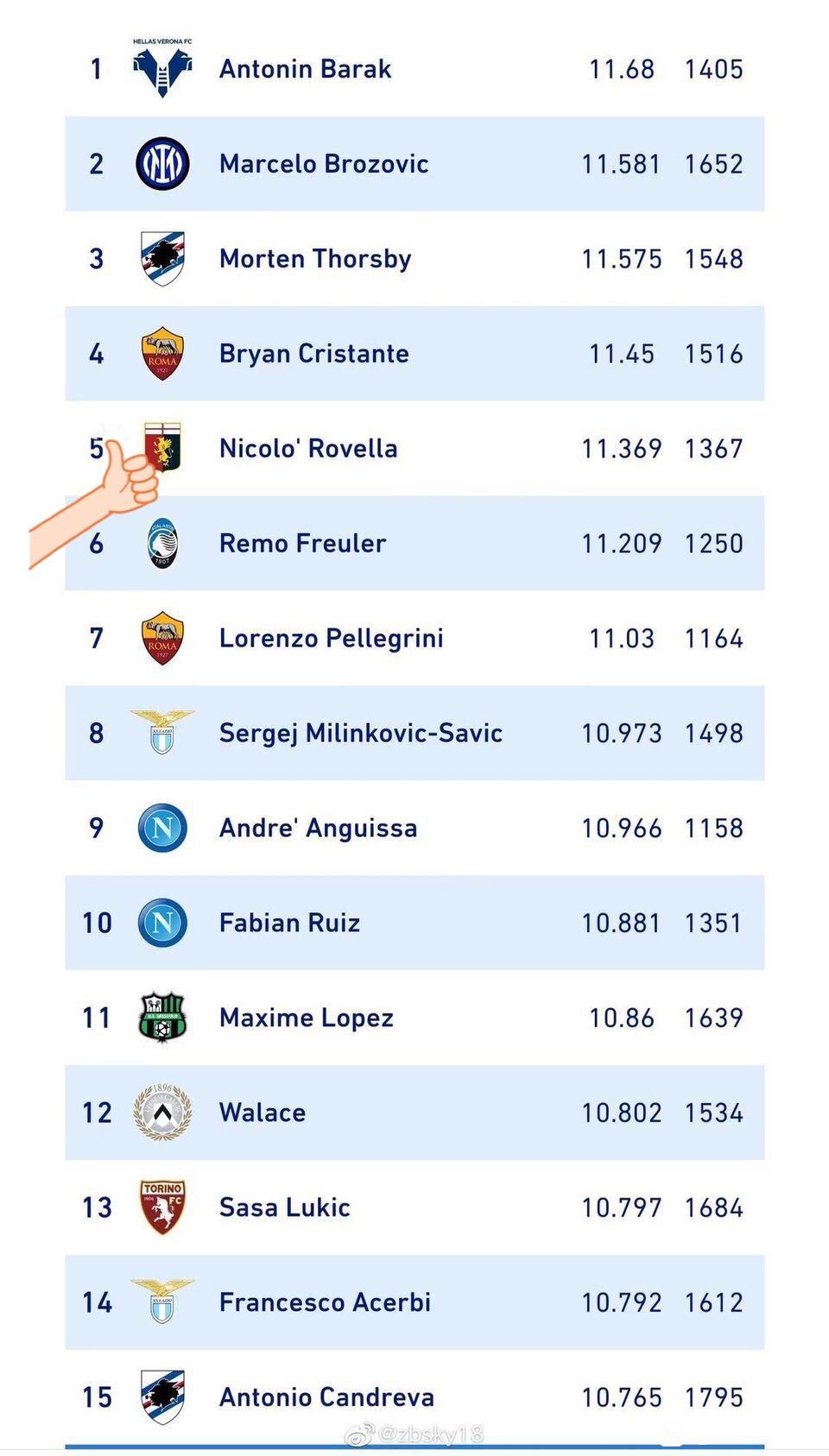Tap the Sassuolo crest next to Lopez

tap(162, 1017)
